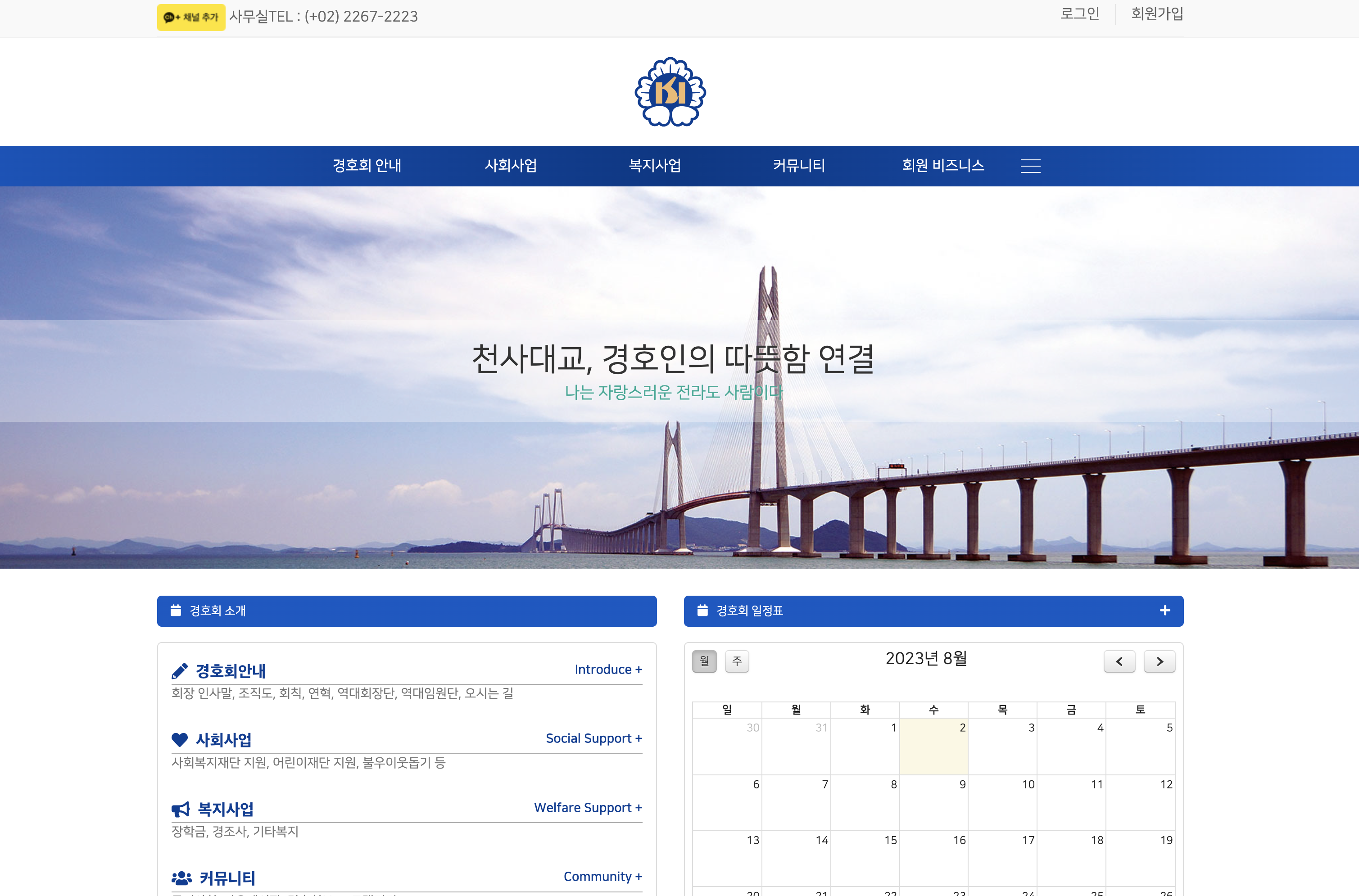Click the calendar icon in 경호회 일정표 header
The width and height of the screenshot is (1359, 896).
(x=702, y=610)
